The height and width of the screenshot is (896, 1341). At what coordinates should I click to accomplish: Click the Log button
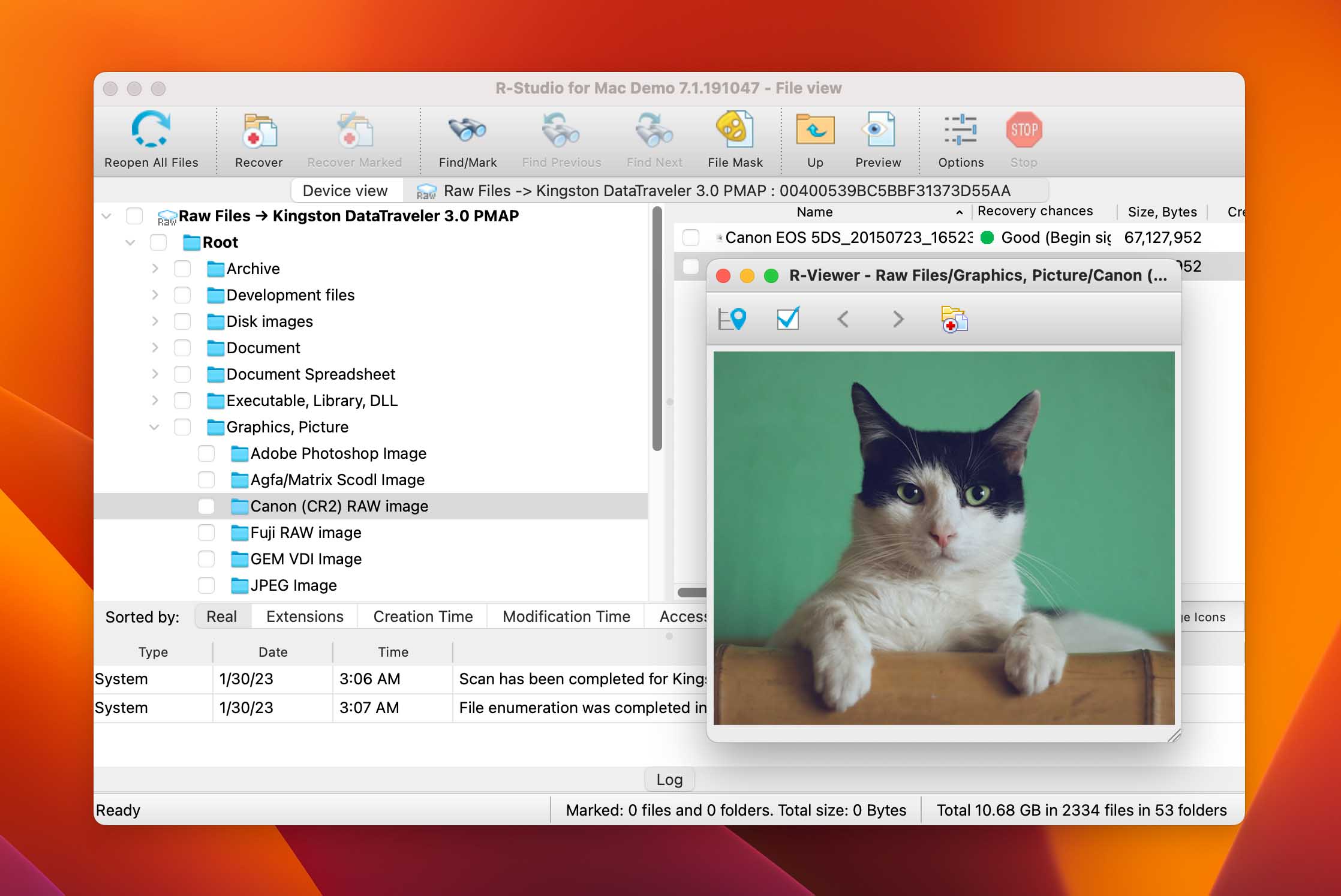(669, 780)
